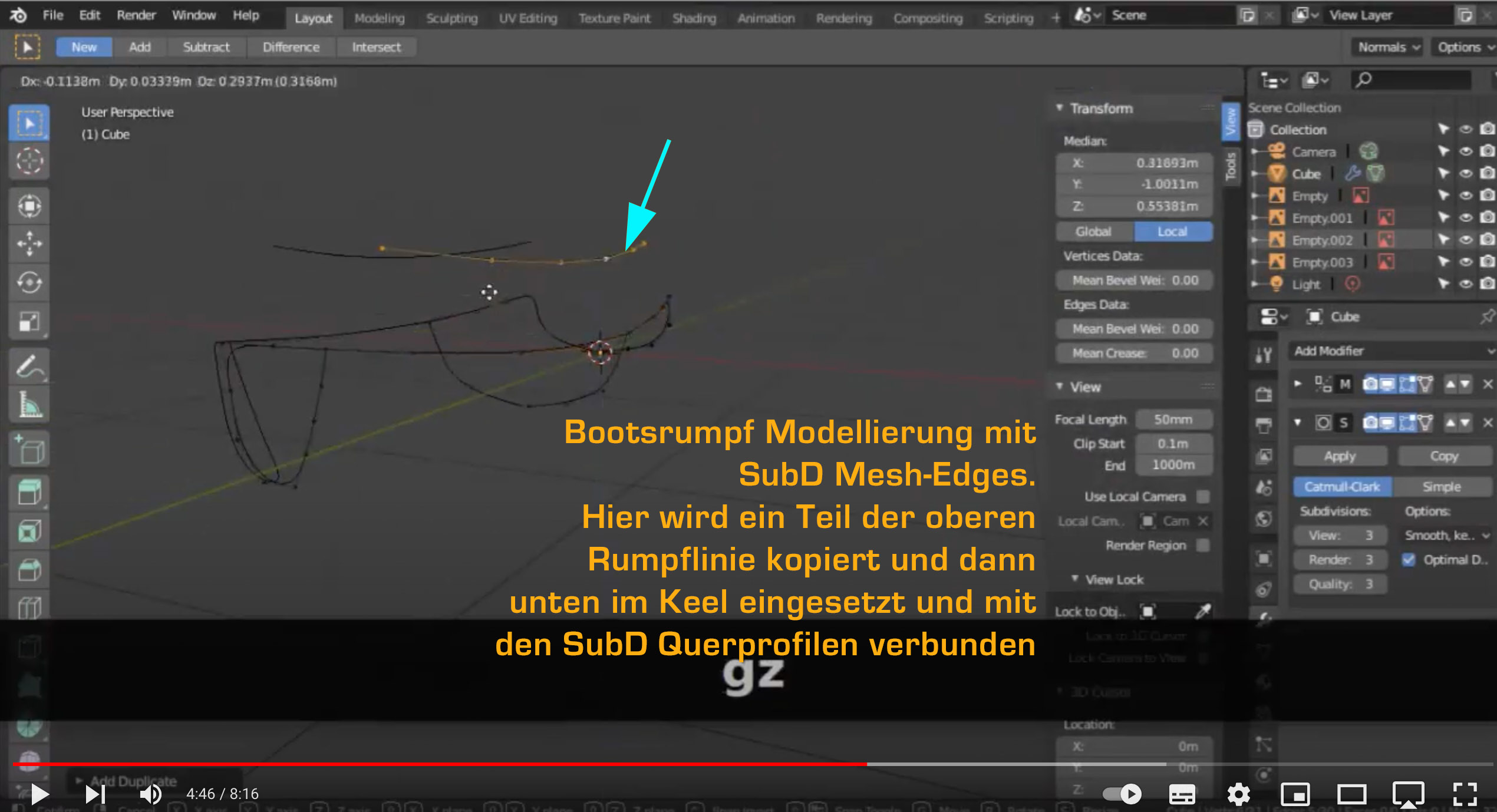Activate the Move tool
The height and width of the screenshot is (812, 1497).
pyautogui.click(x=29, y=243)
